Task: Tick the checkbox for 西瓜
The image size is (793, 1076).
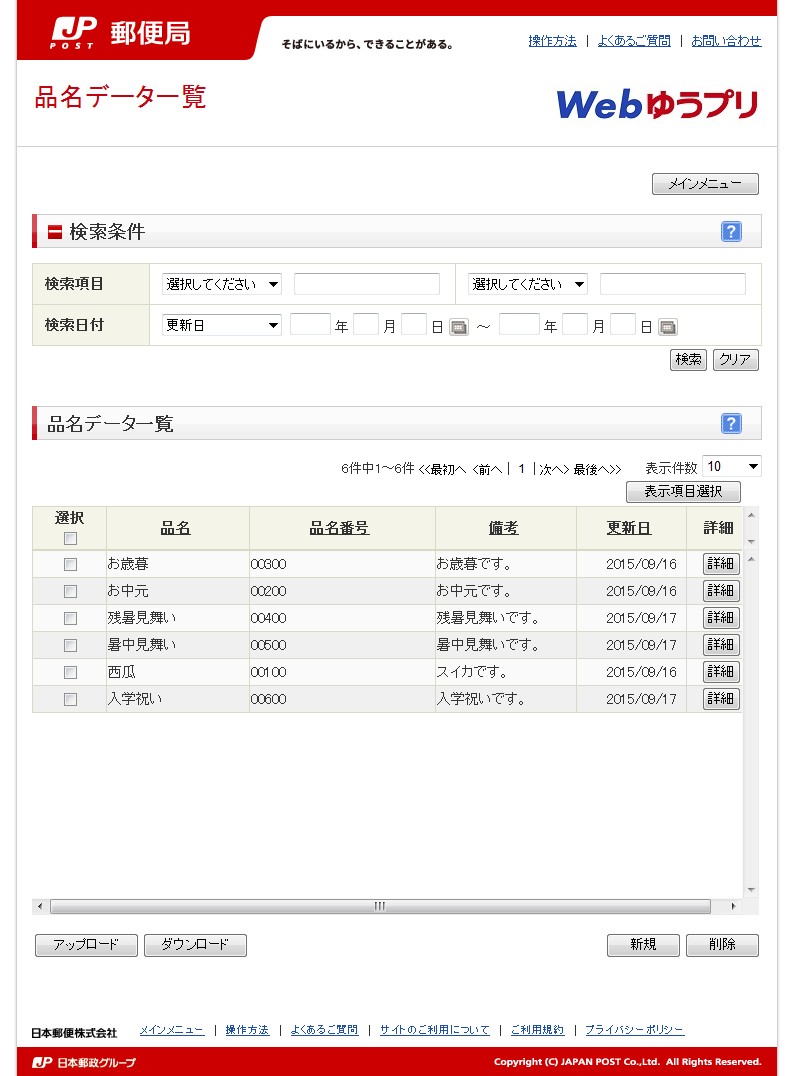Action: (70, 672)
